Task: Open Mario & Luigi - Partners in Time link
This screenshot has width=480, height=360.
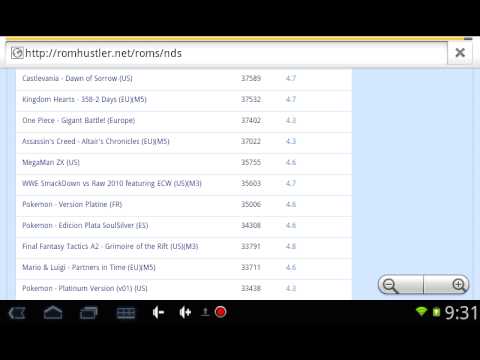Action: pyautogui.click(x=89, y=267)
